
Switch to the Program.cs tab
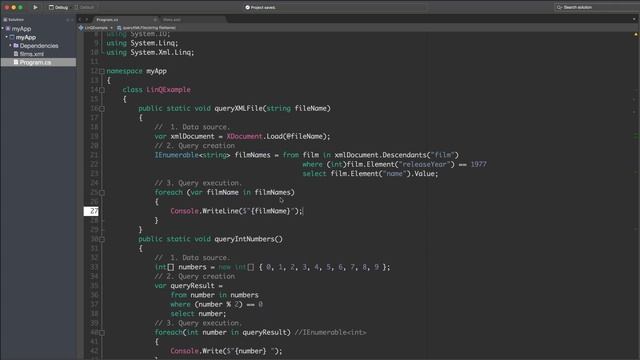click(107, 20)
